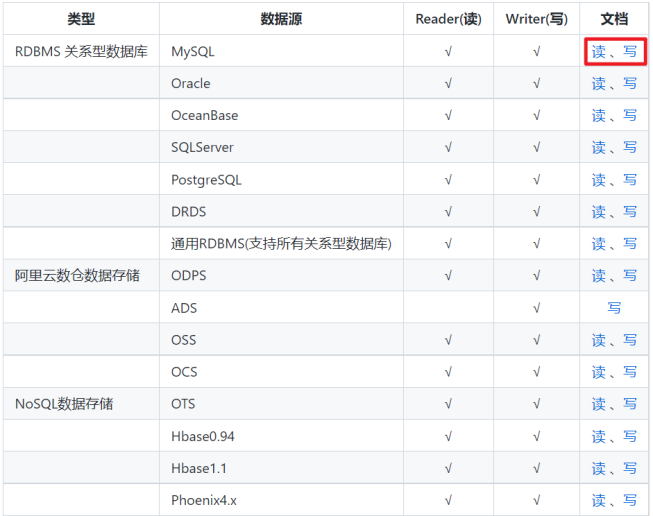The width and height of the screenshot is (653, 516).
Task: Click the 类型 column header
Action: (x=81, y=19)
